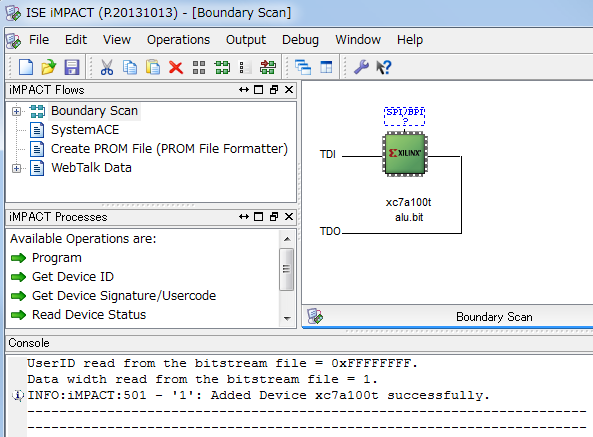Screen dimensions: 593x437
Task: Expand the Boundary Scan tree node
Action: tap(16, 111)
